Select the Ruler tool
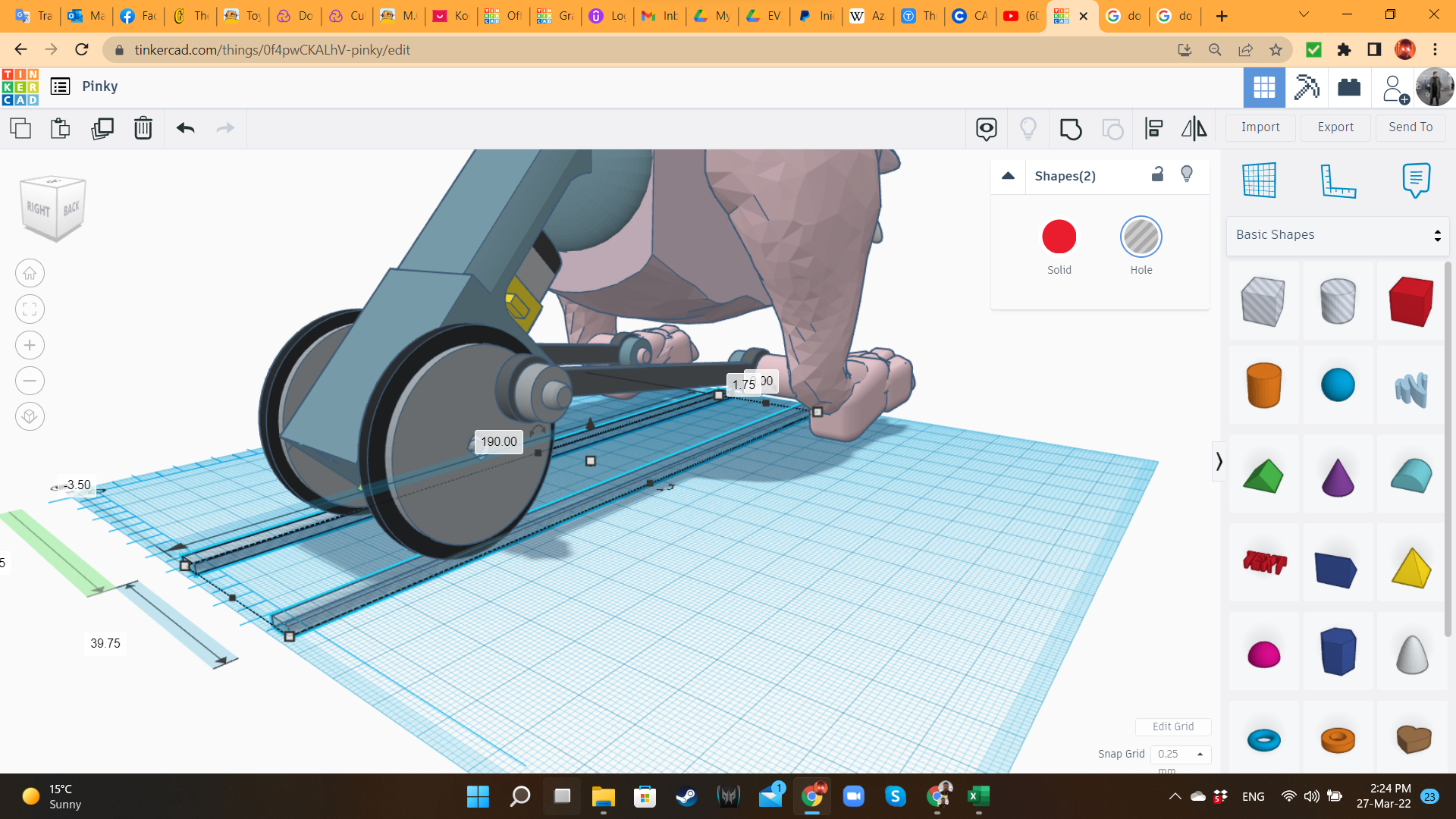Viewport: 1456px width, 819px height. coord(1338,180)
